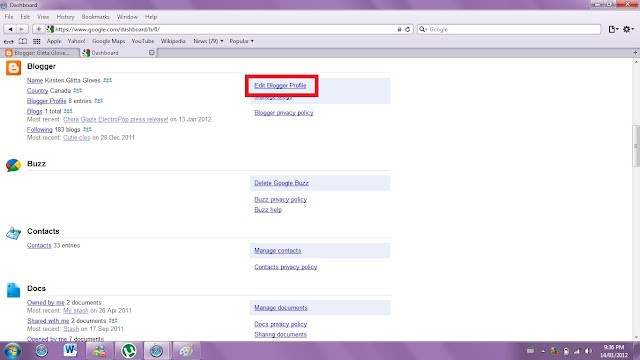Open the Reading List glasses icon

(x=9, y=41)
